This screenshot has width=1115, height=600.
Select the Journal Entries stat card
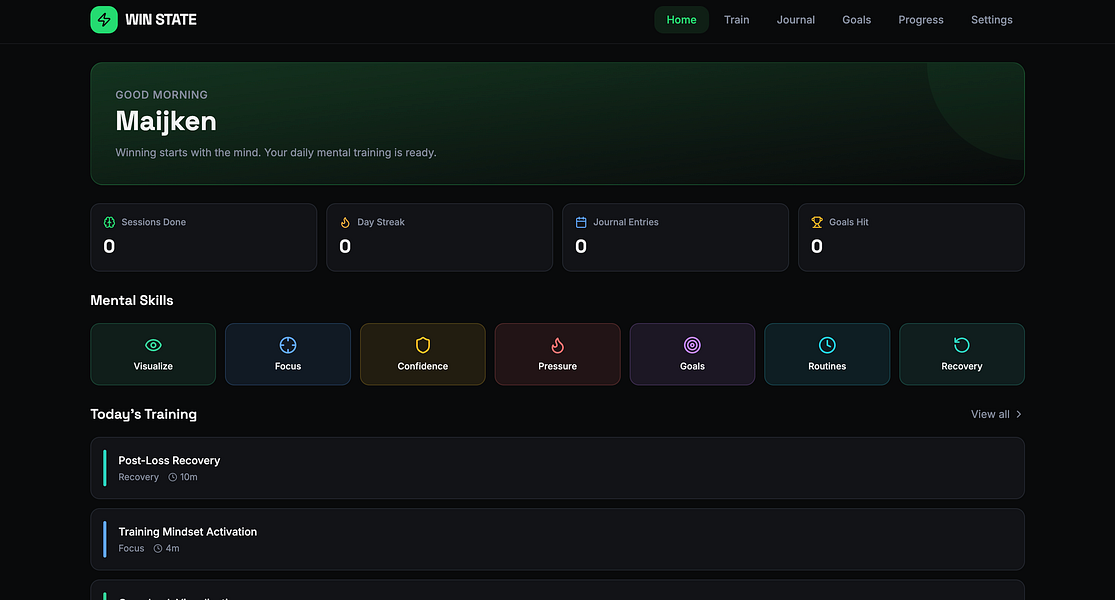(x=676, y=237)
